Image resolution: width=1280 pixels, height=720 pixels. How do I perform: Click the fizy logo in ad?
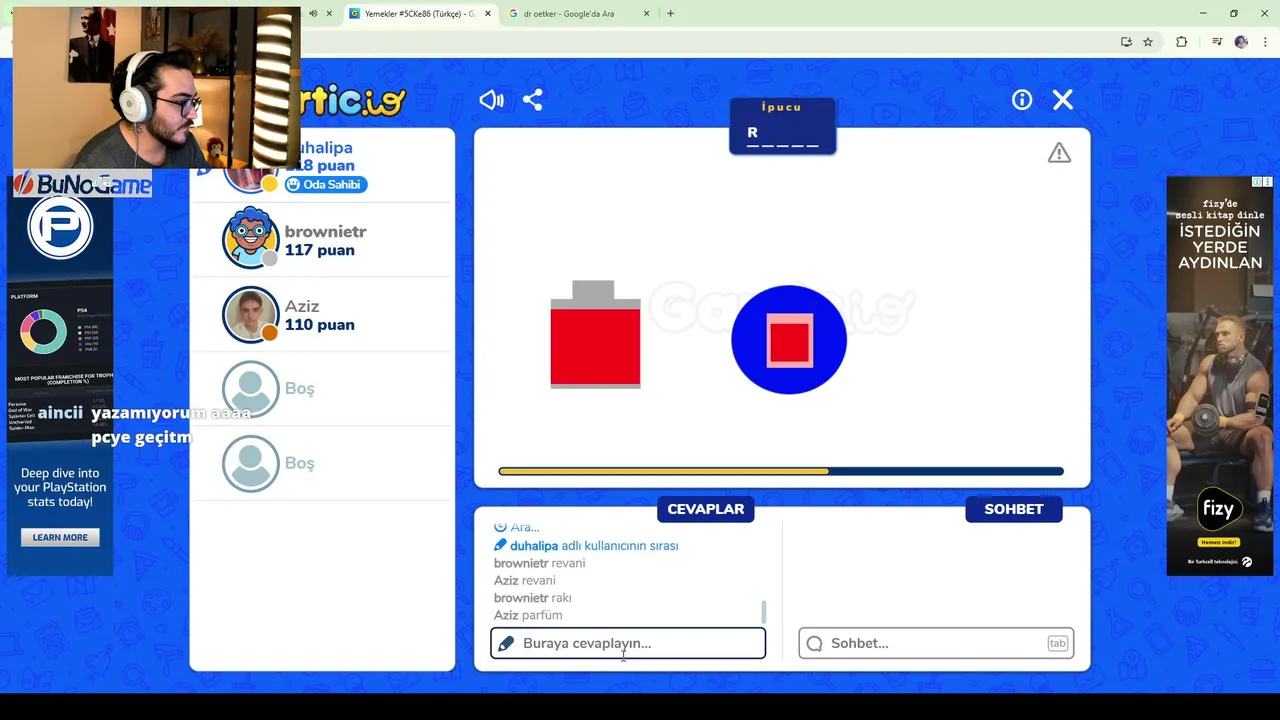click(1220, 510)
